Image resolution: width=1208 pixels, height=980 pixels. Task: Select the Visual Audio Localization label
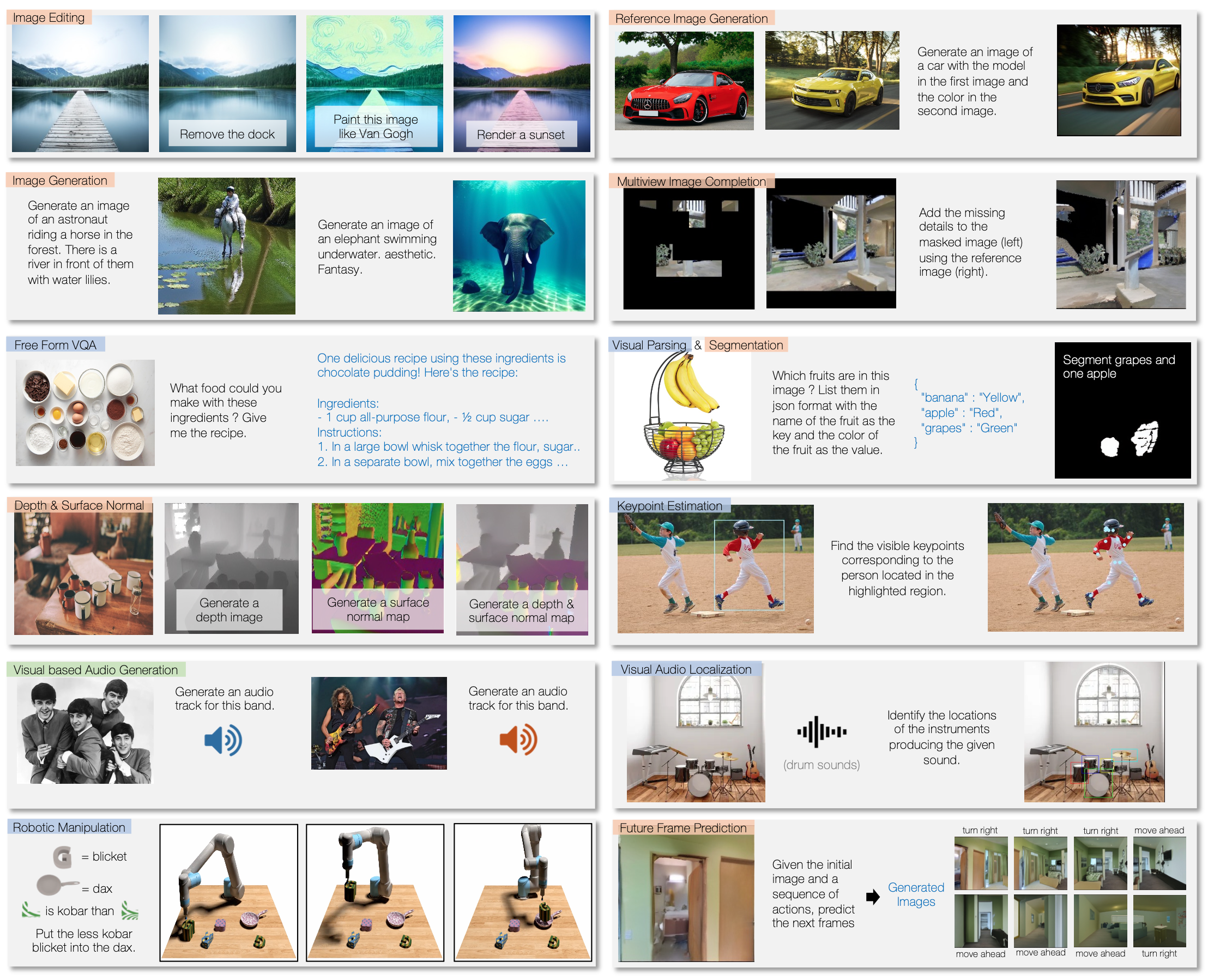click(x=686, y=669)
